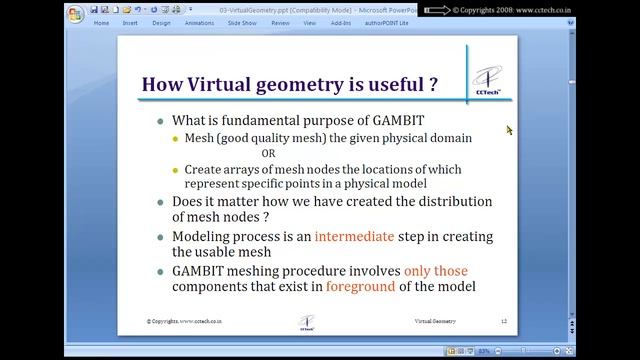The width and height of the screenshot is (640, 360).
Task: Switch to the Review tab
Action: point(280,23)
